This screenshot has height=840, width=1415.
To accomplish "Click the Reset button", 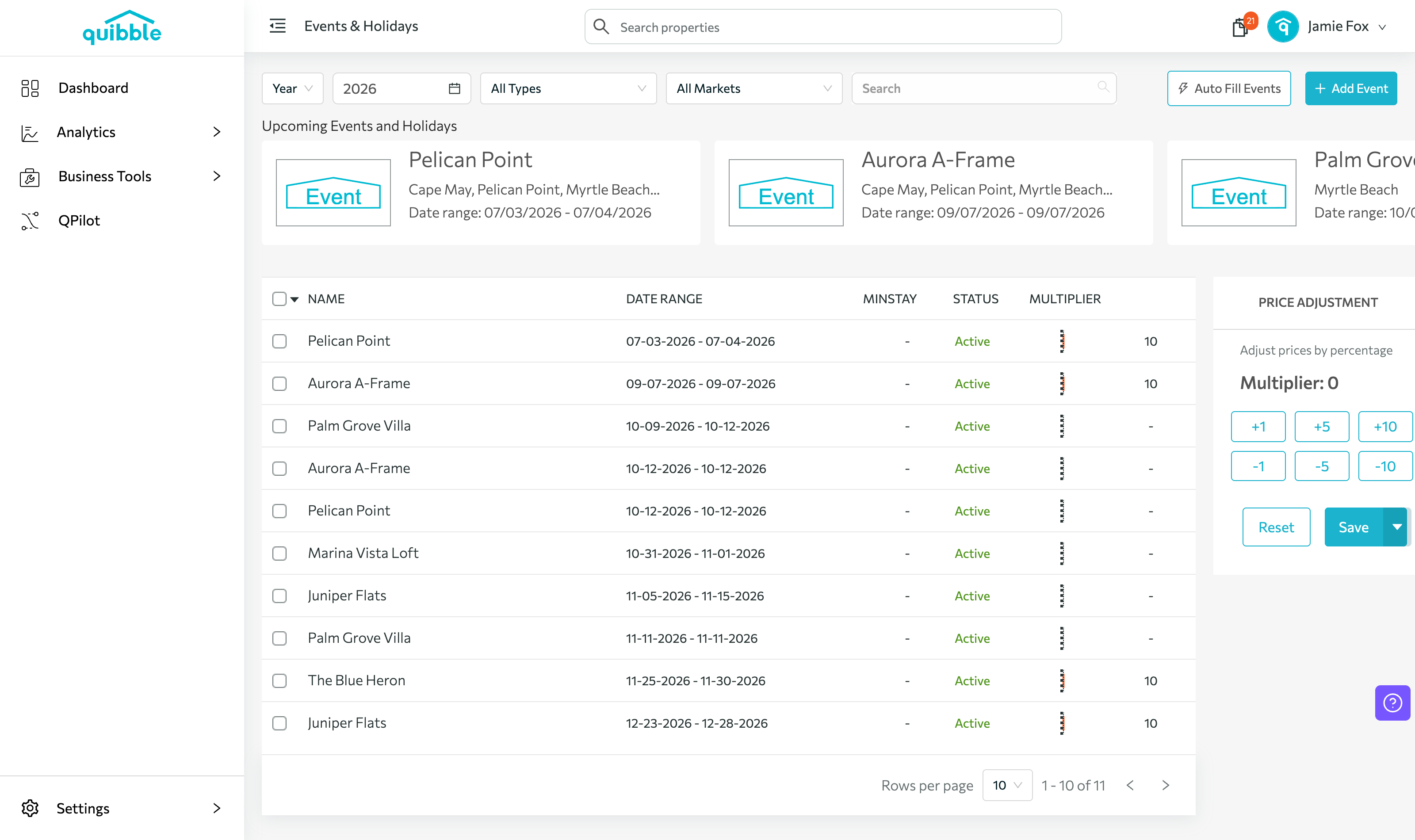I will [x=1276, y=527].
